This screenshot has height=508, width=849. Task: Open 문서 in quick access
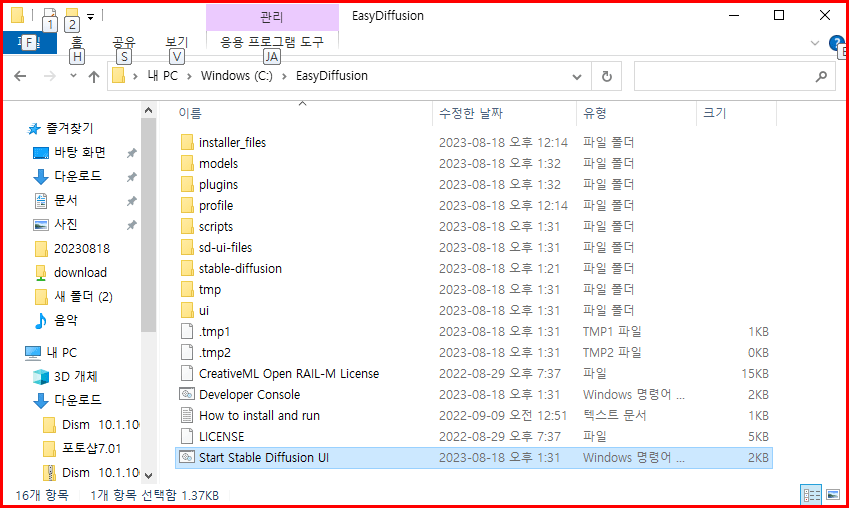tap(56, 200)
